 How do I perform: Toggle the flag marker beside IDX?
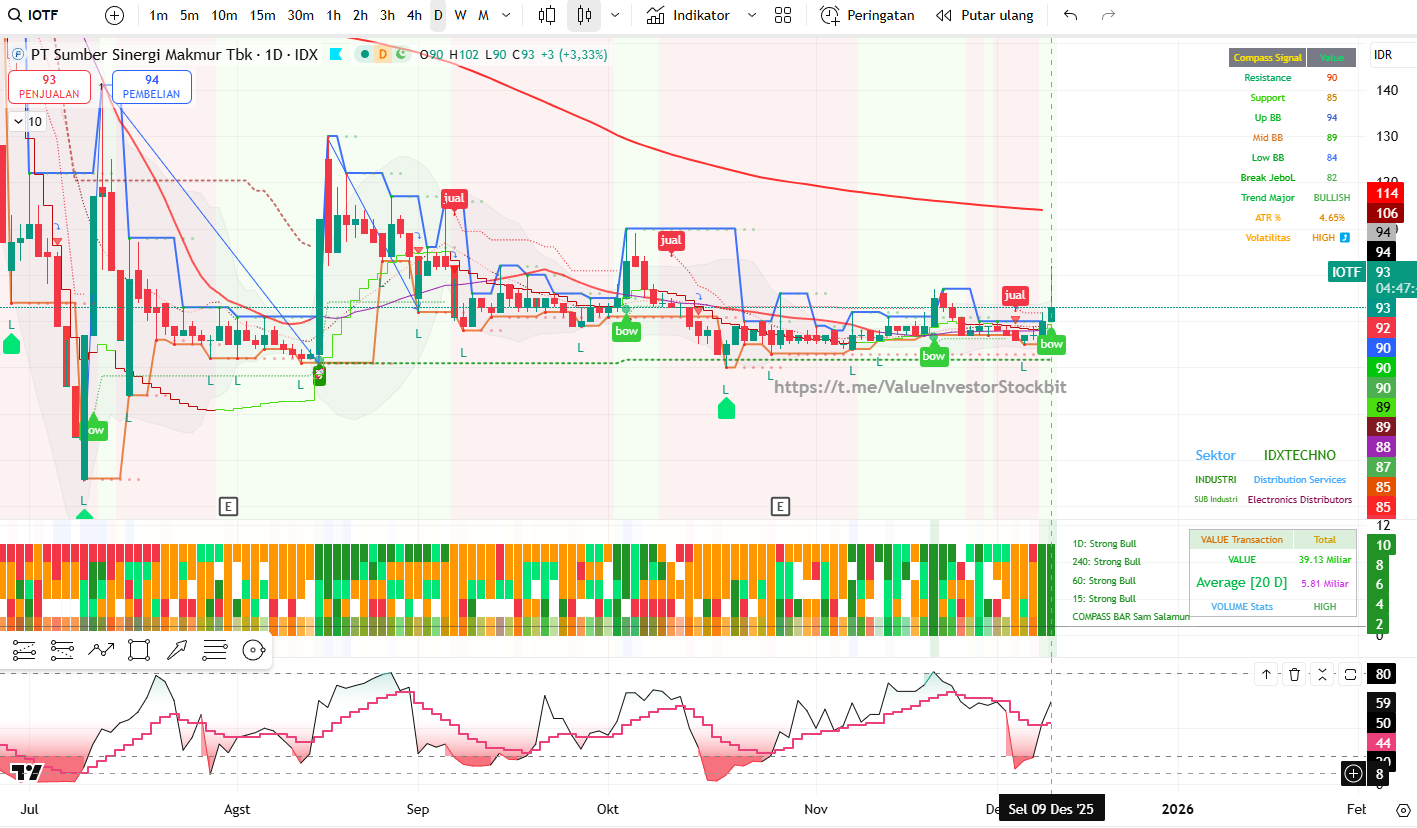pyautogui.click(x=334, y=54)
